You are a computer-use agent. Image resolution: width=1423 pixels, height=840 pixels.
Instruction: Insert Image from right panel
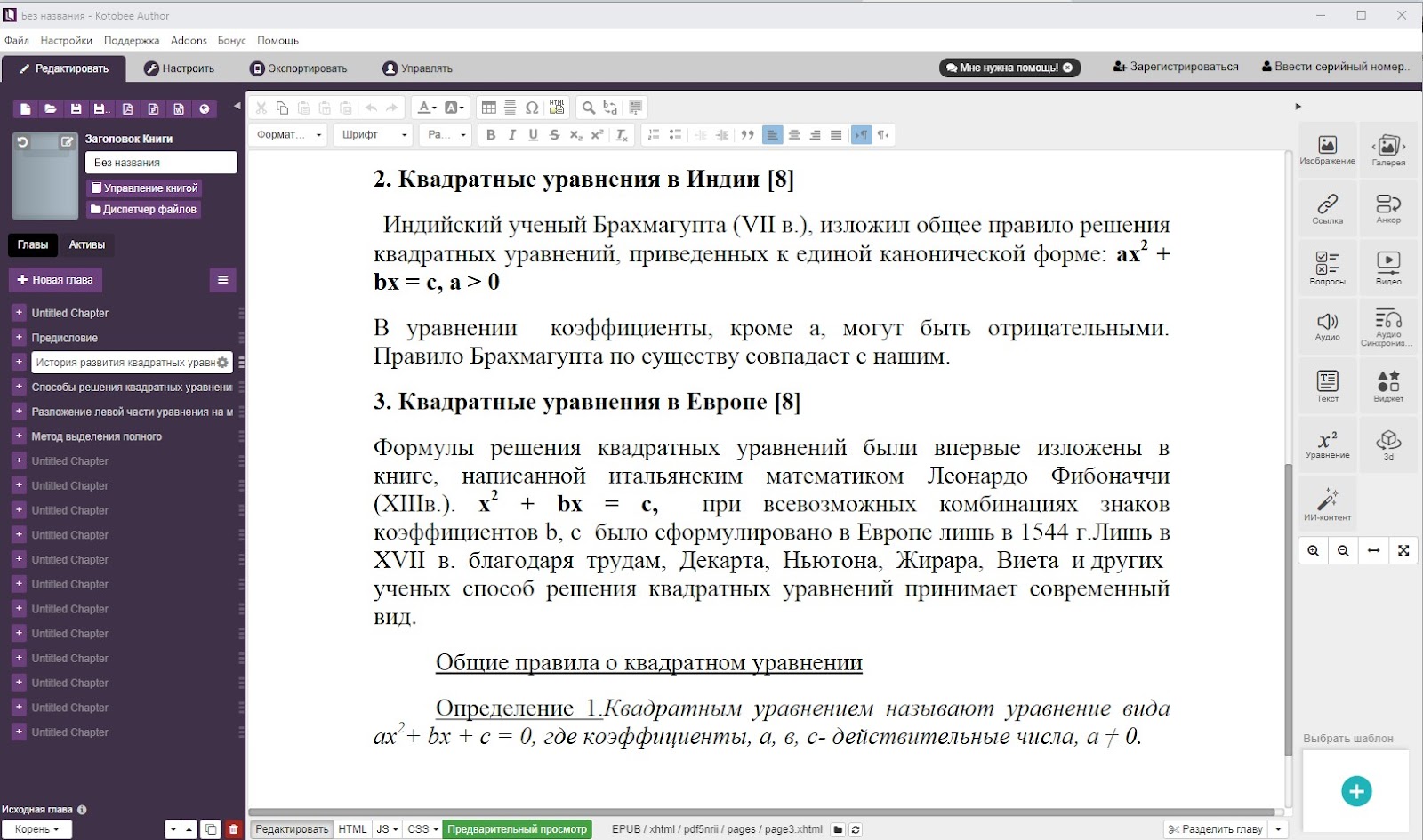coord(1327,149)
